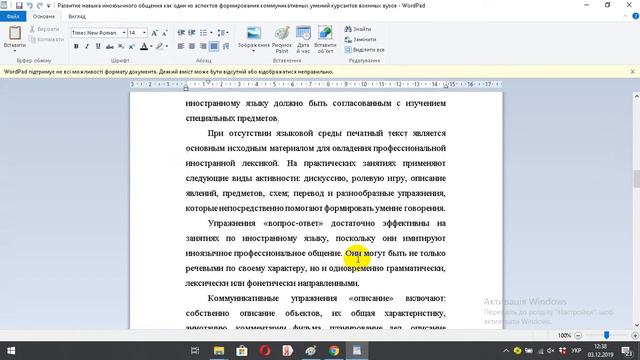
Task: Open the font color dropdown arrow
Action: pos(151,47)
